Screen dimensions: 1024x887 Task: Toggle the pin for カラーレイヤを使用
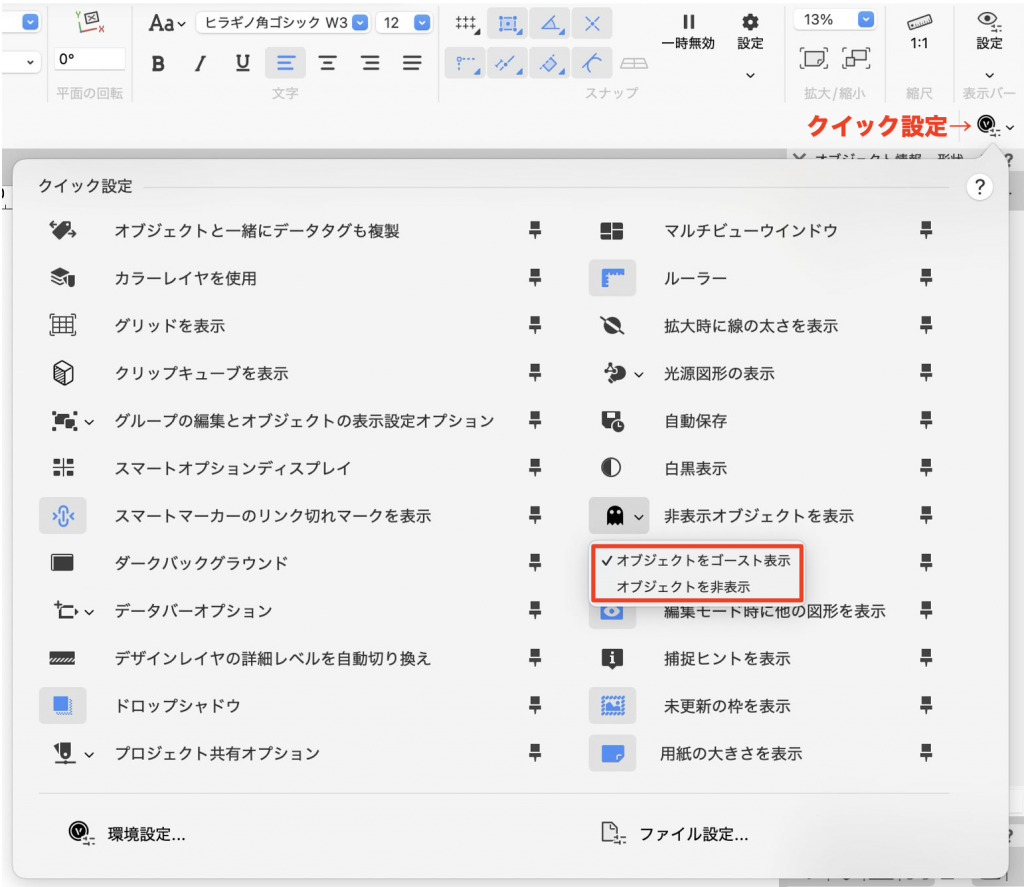click(535, 278)
